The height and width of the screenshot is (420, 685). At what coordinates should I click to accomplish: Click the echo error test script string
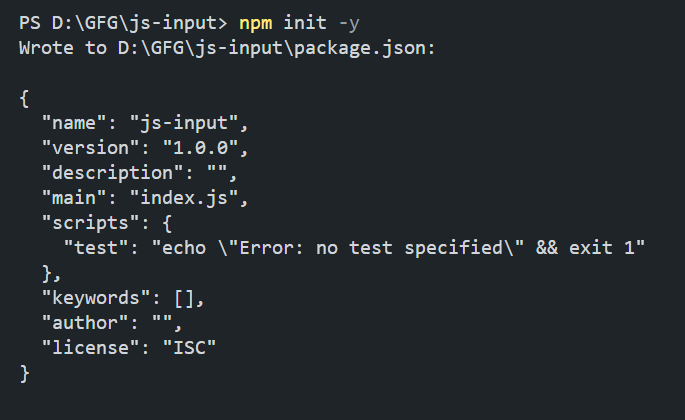coord(397,247)
